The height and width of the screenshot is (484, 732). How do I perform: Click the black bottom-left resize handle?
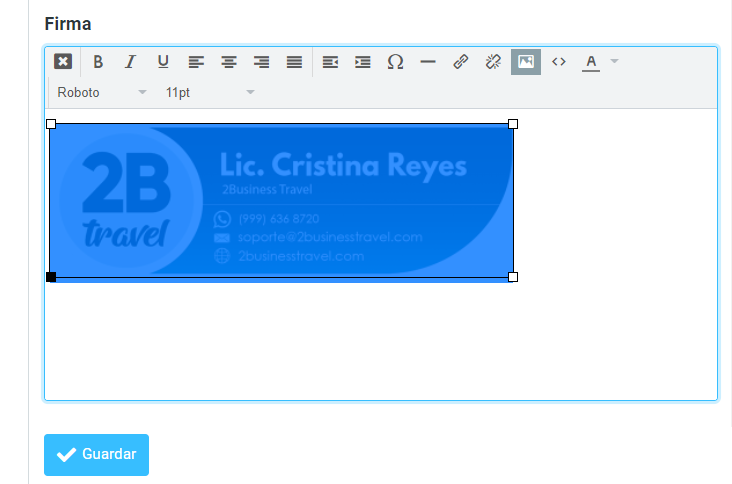51,277
